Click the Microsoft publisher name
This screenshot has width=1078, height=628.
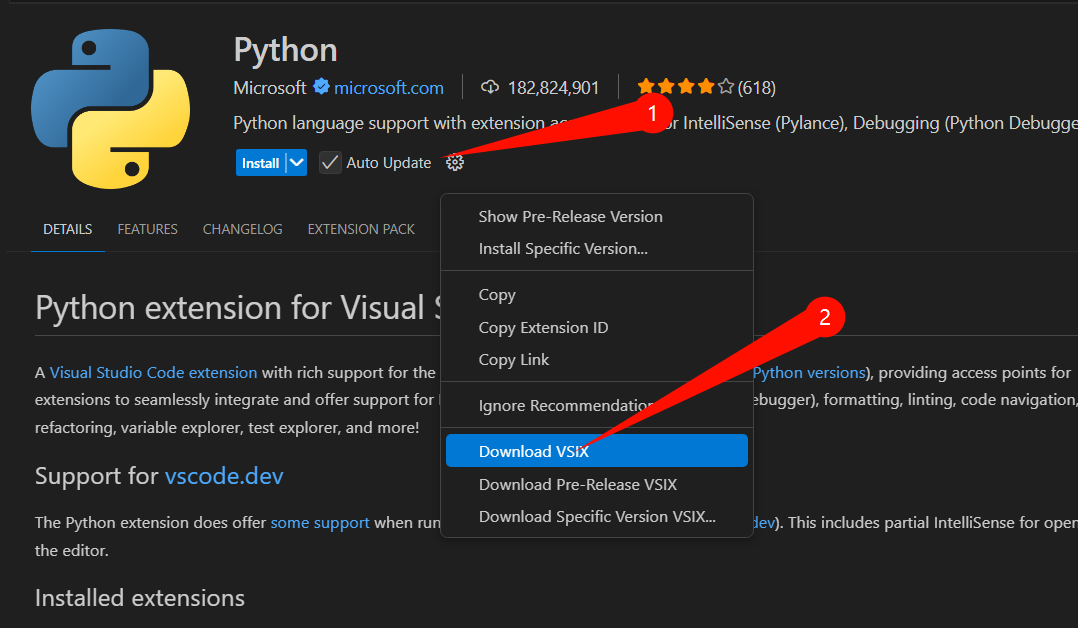point(270,88)
